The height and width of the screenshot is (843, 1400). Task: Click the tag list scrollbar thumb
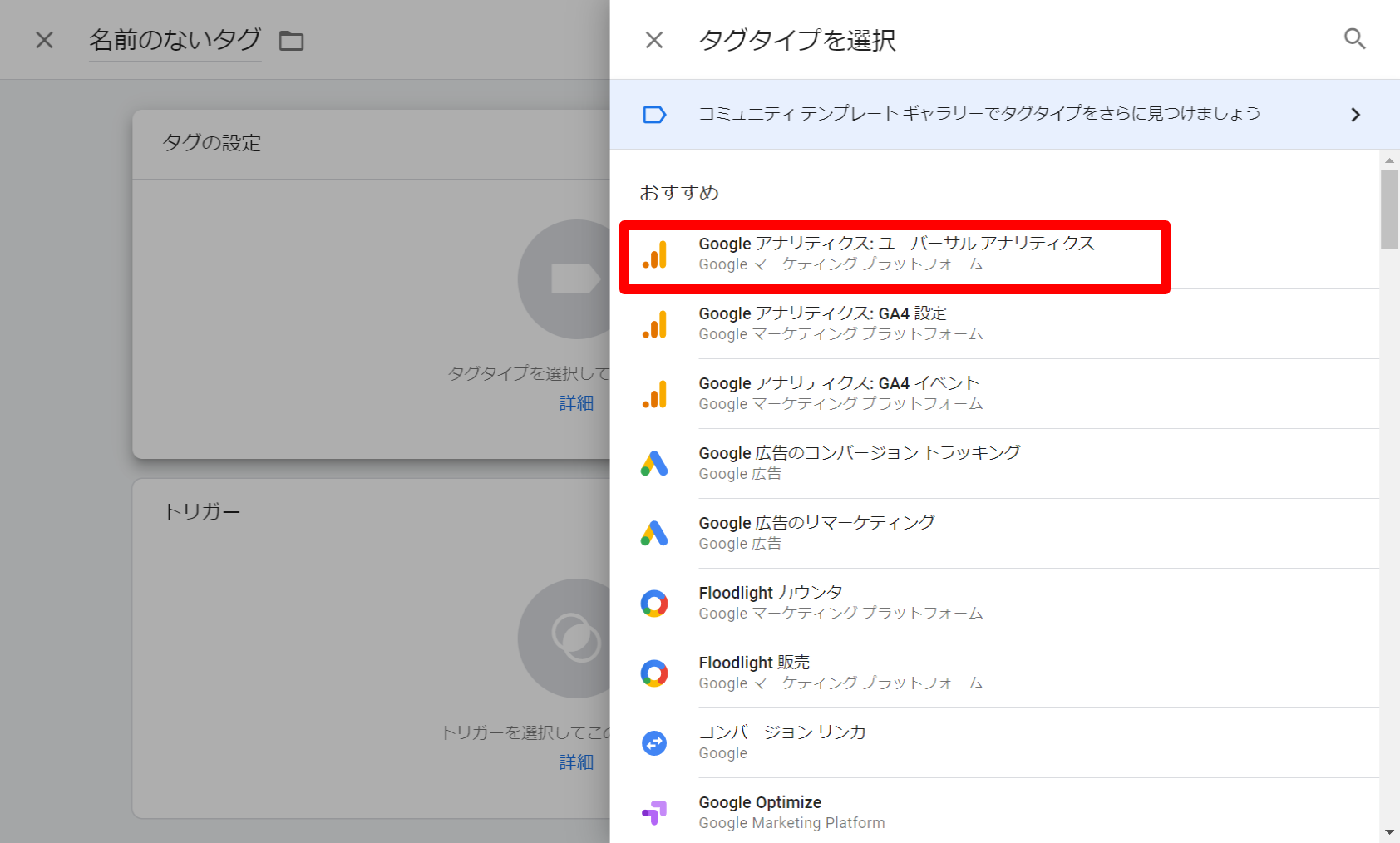click(1389, 210)
